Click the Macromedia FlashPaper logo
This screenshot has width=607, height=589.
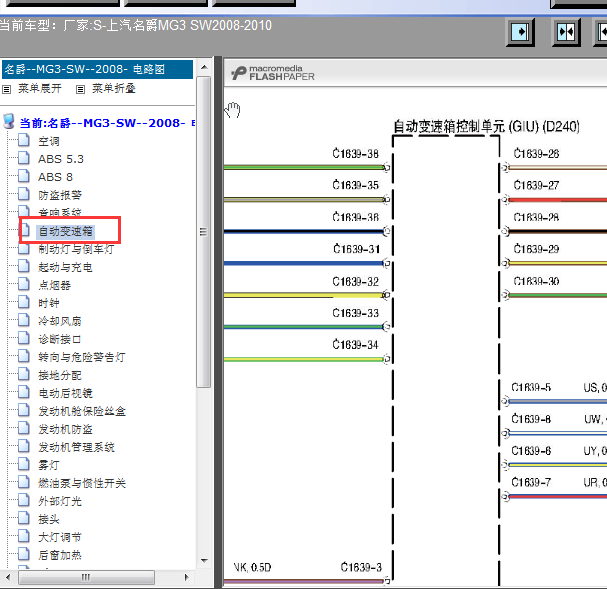(x=273, y=73)
